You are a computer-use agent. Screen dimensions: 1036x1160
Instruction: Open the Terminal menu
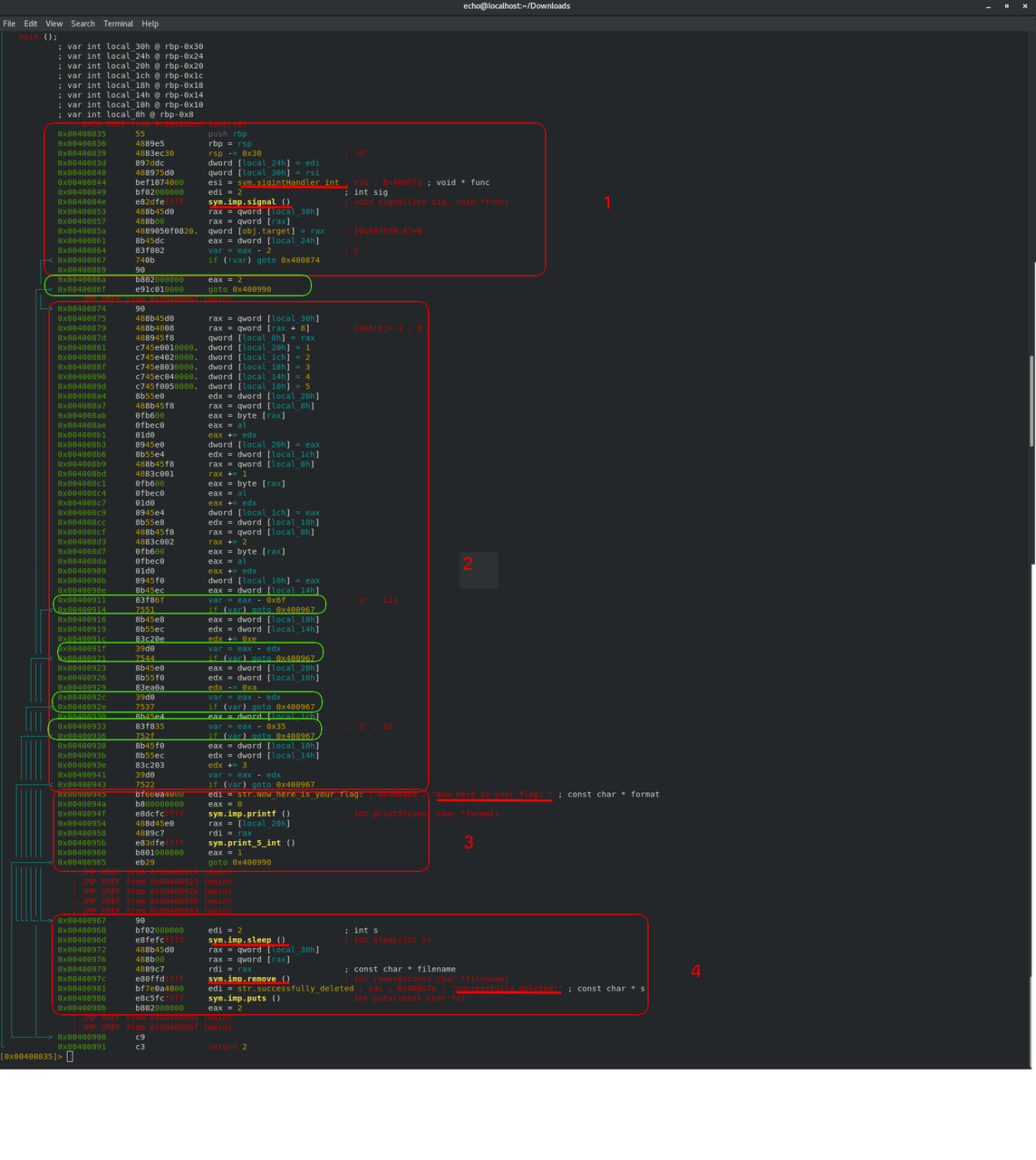pyautogui.click(x=118, y=24)
